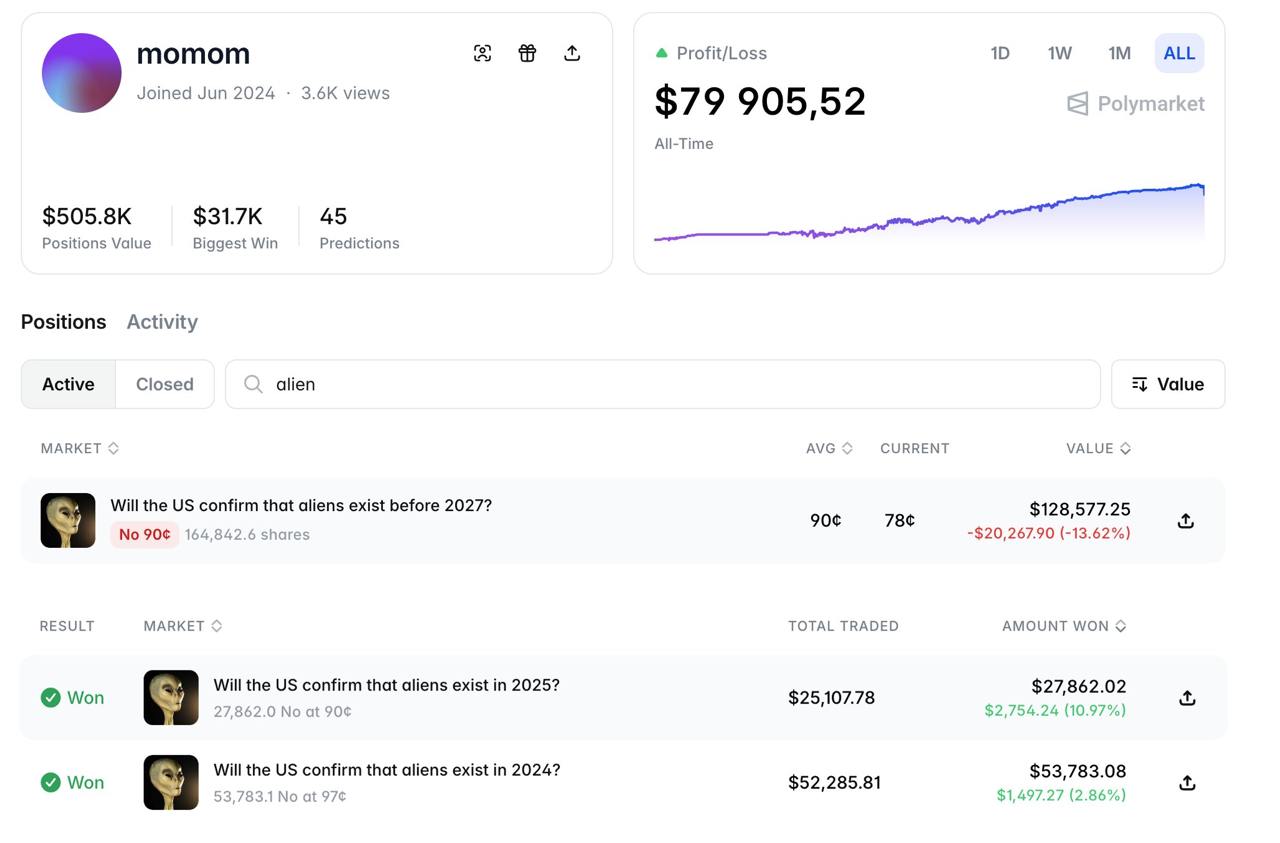Click the profile scan icon
Screen dimensions: 1280x843
pyautogui.click(x=483, y=53)
